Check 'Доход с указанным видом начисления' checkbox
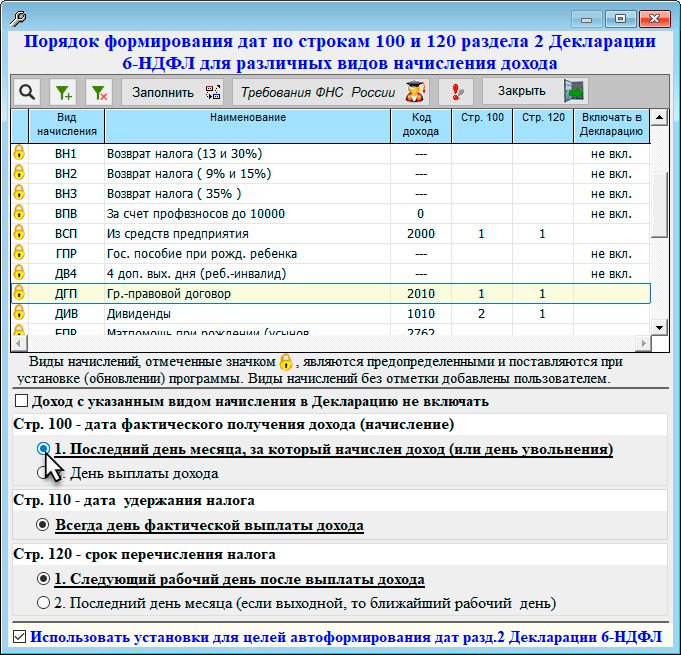 click(21, 400)
